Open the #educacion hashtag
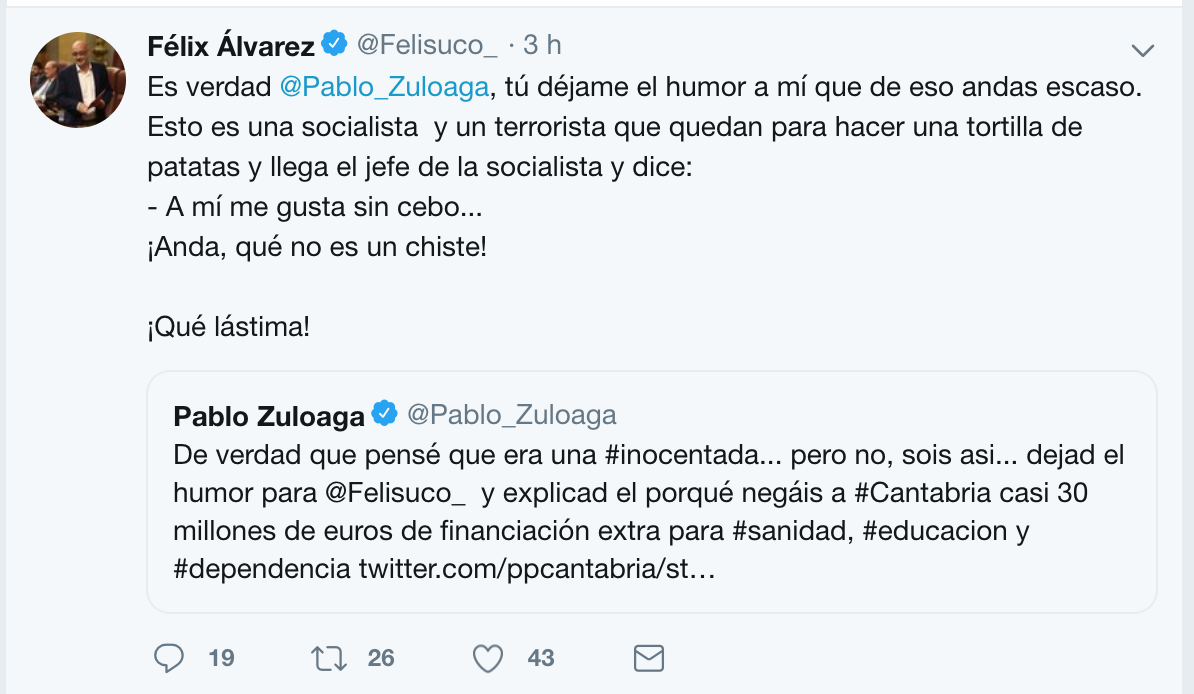This screenshot has height=694, width=1194. pyautogui.click(x=935, y=531)
